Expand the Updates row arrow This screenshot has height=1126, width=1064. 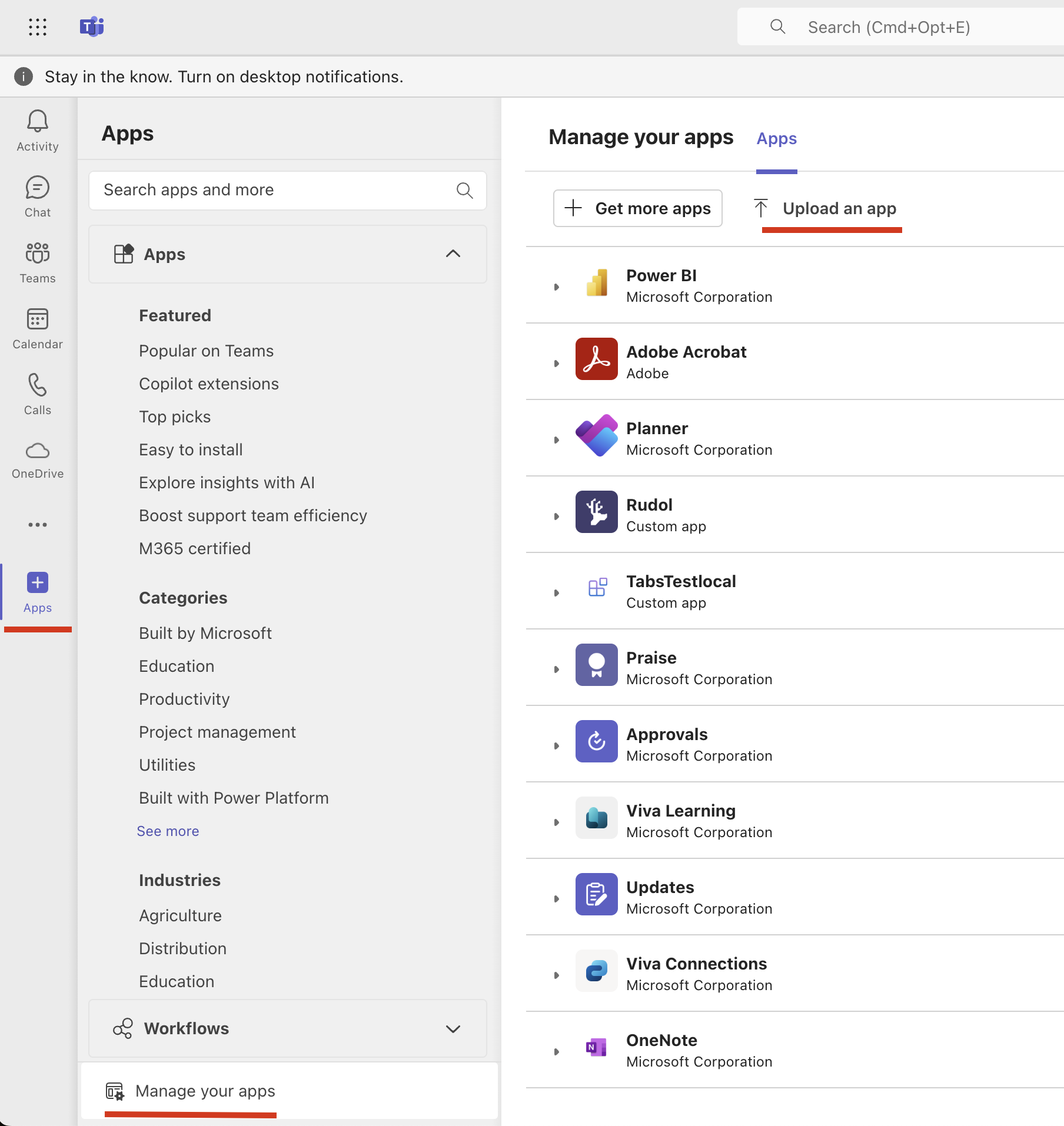pos(556,899)
